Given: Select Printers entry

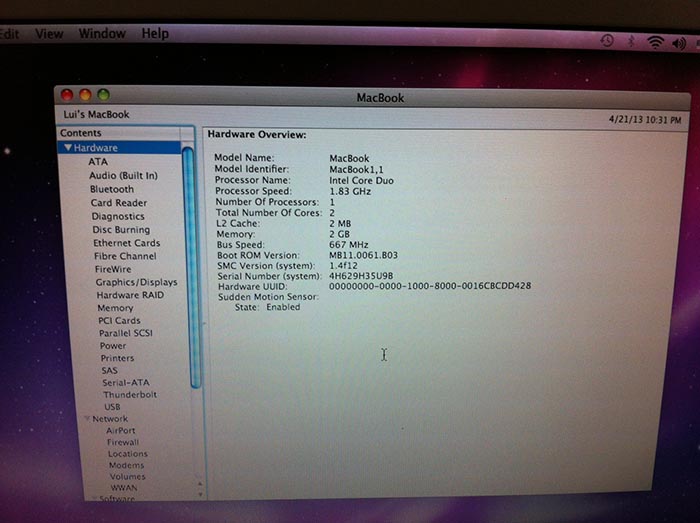Looking at the screenshot, I should point(117,358).
